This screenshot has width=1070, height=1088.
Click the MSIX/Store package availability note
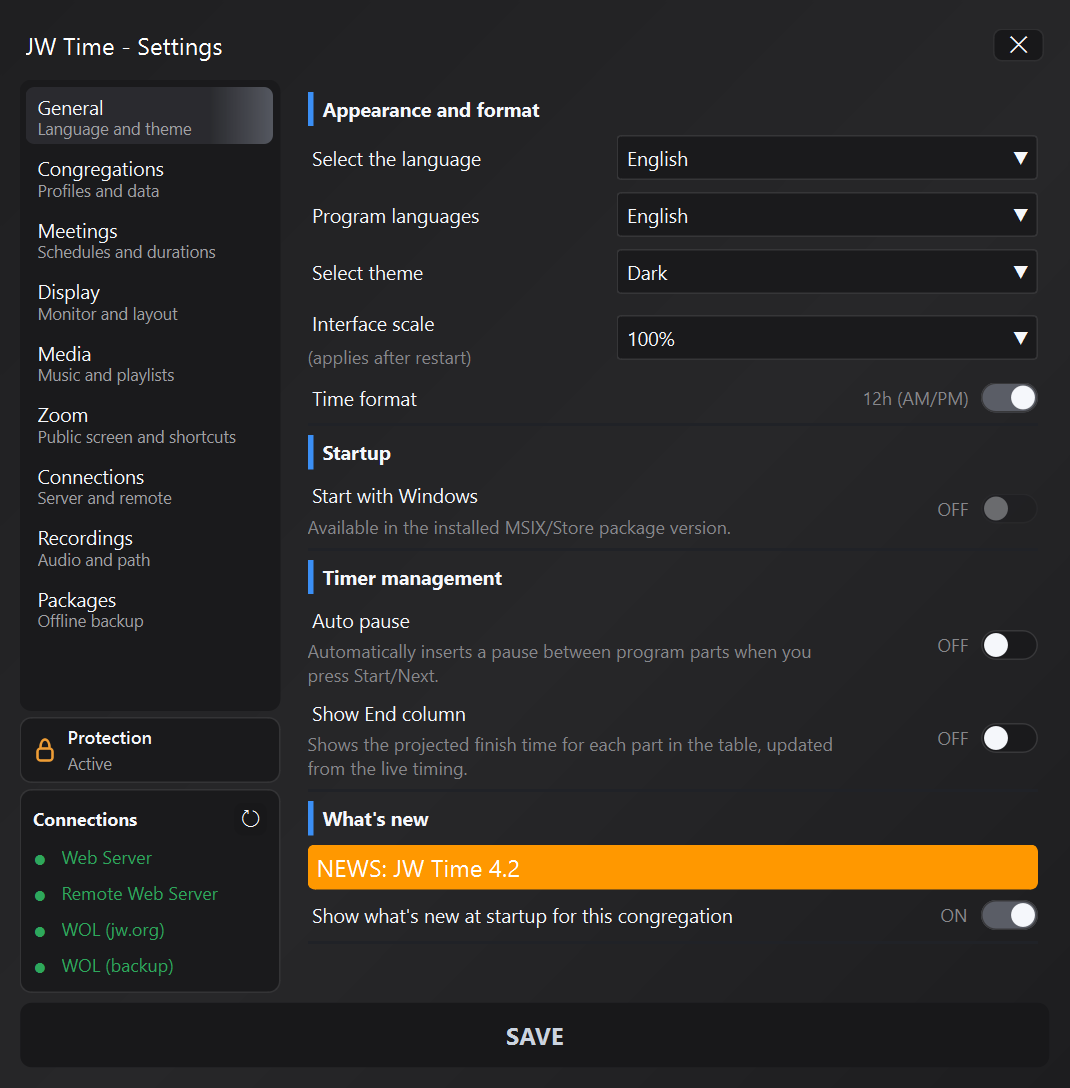point(519,528)
